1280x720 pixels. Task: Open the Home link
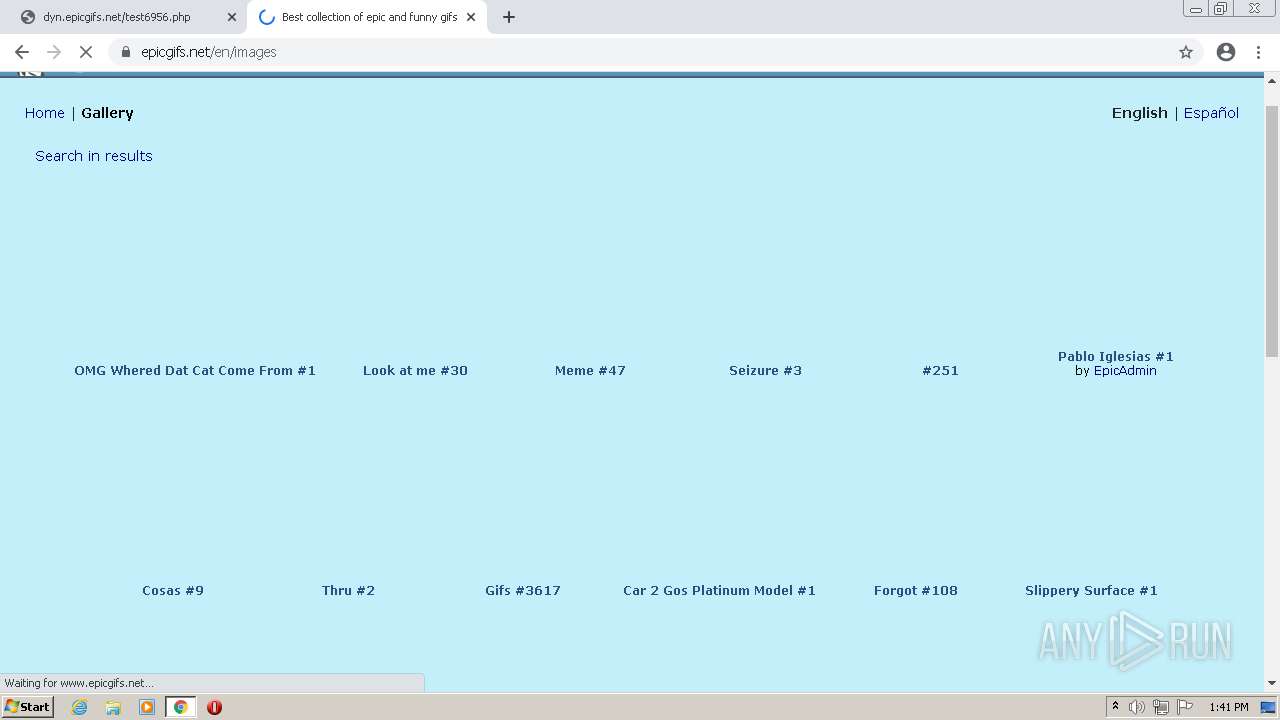coord(45,113)
